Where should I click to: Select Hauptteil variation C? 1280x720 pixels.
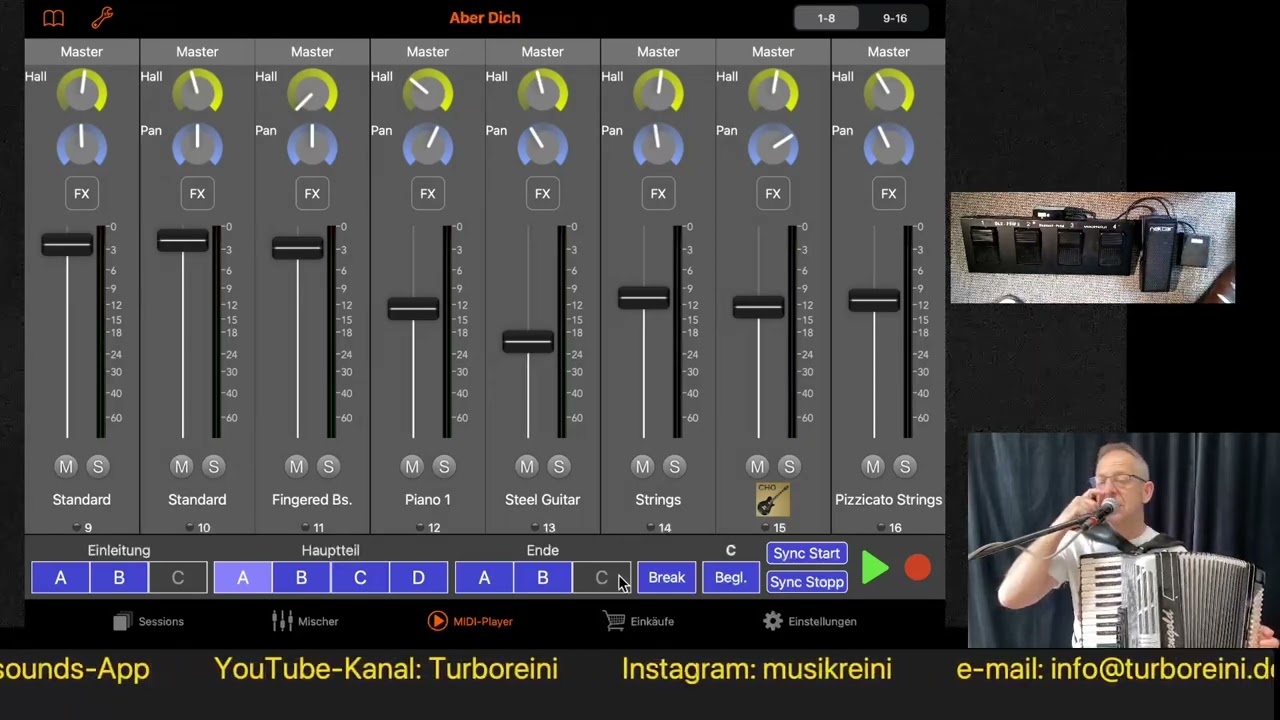(x=360, y=577)
